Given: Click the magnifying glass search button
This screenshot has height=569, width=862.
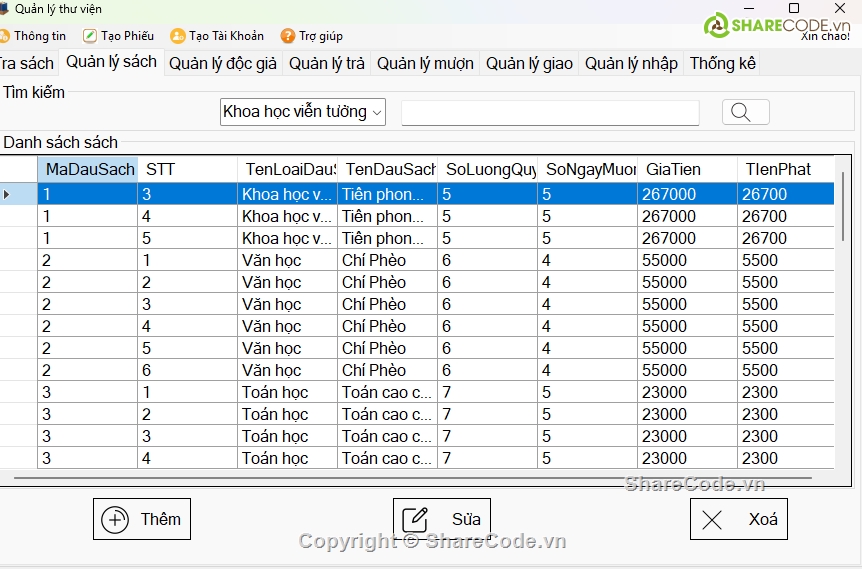Looking at the screenshot, I should pos(745,112).
